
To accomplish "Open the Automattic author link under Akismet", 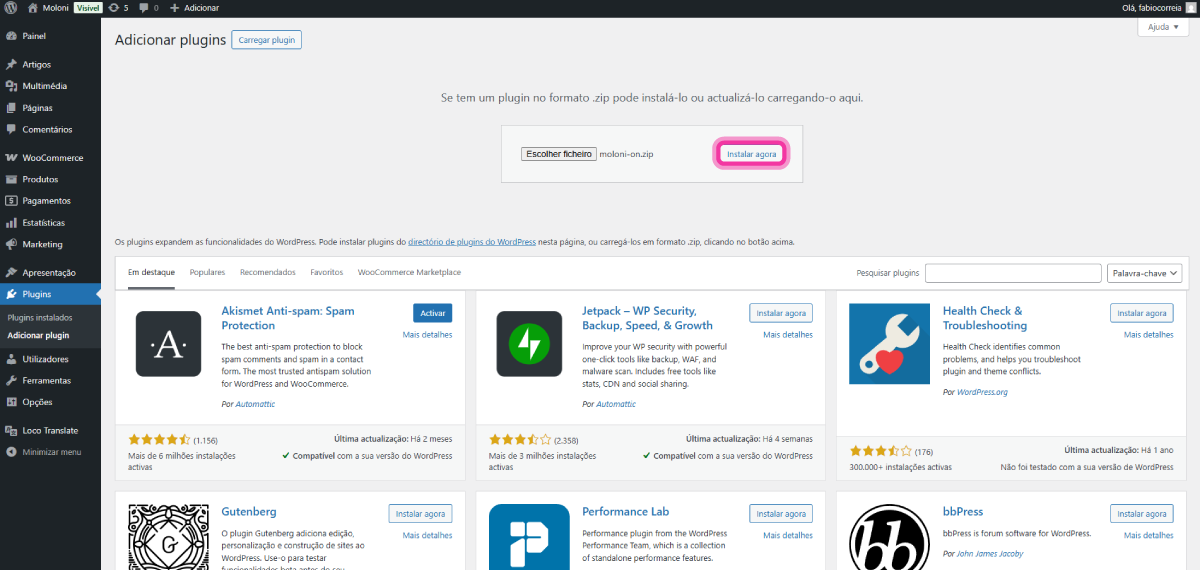I will click(x=255, y=404).
